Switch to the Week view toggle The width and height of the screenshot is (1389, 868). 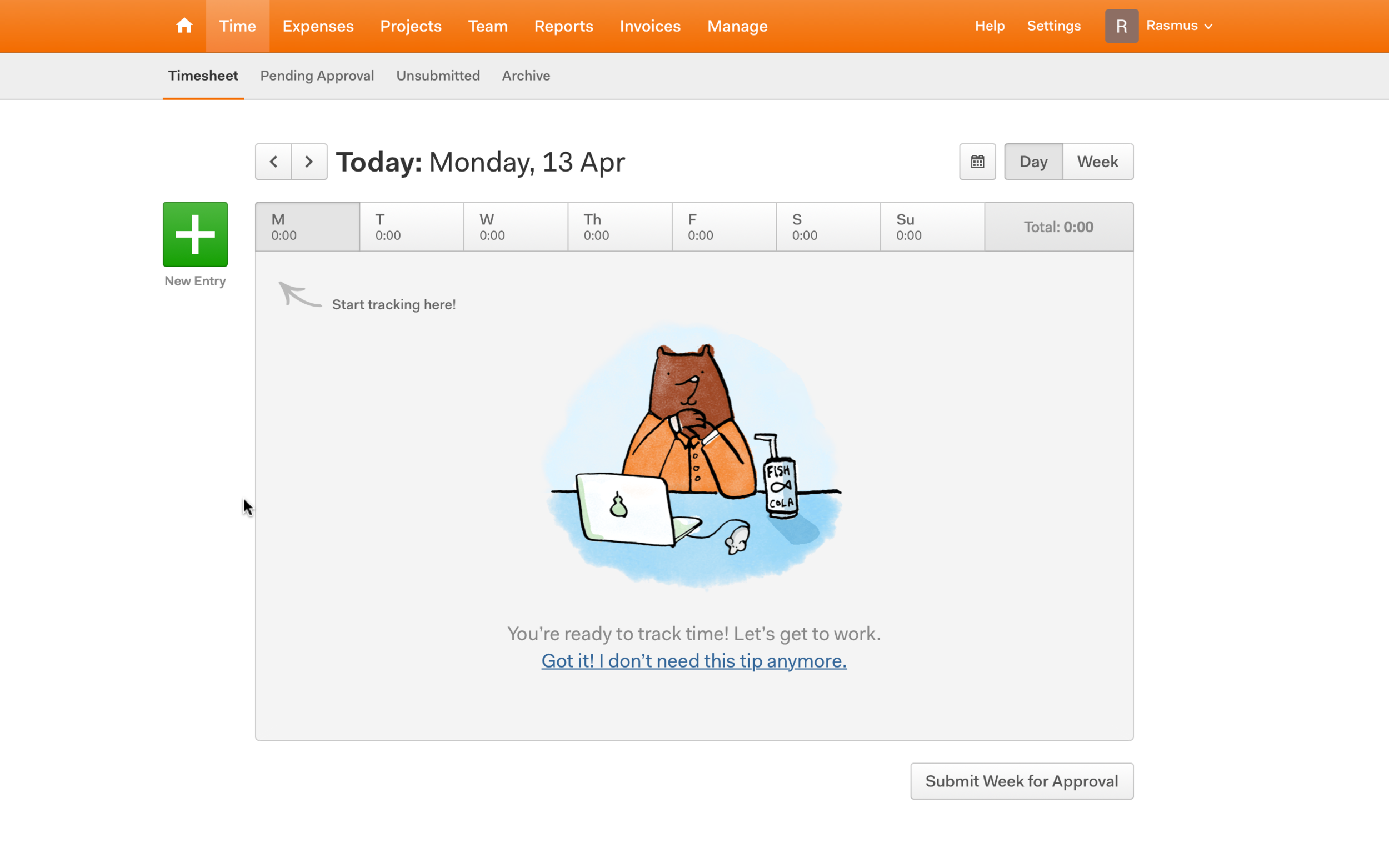coord(1098,161)
